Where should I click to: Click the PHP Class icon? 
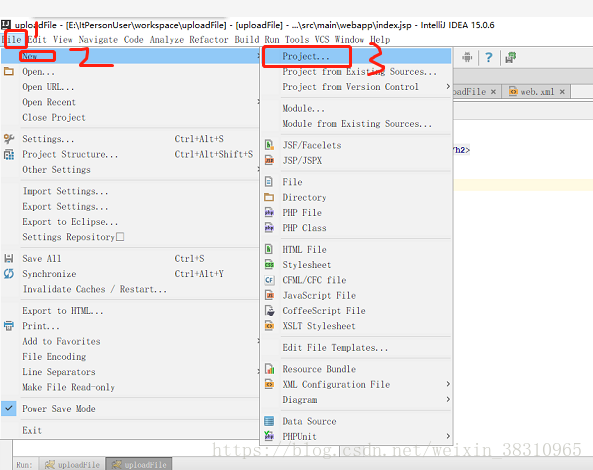click(x=269, y=228)
